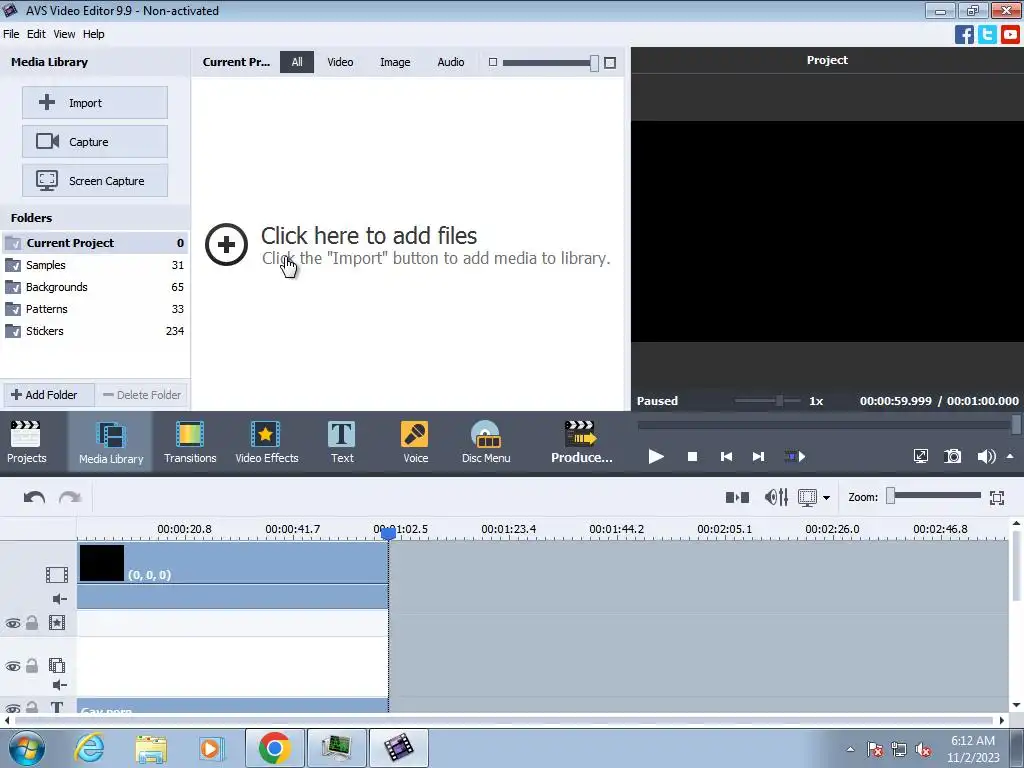Lock the video effects track

pyautogui.click(x=31, y=623)
